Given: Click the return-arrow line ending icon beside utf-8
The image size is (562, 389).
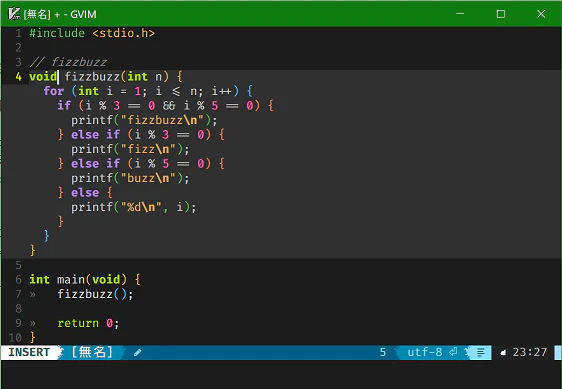Looking at the screenshot, I should (x=453, y=352).
